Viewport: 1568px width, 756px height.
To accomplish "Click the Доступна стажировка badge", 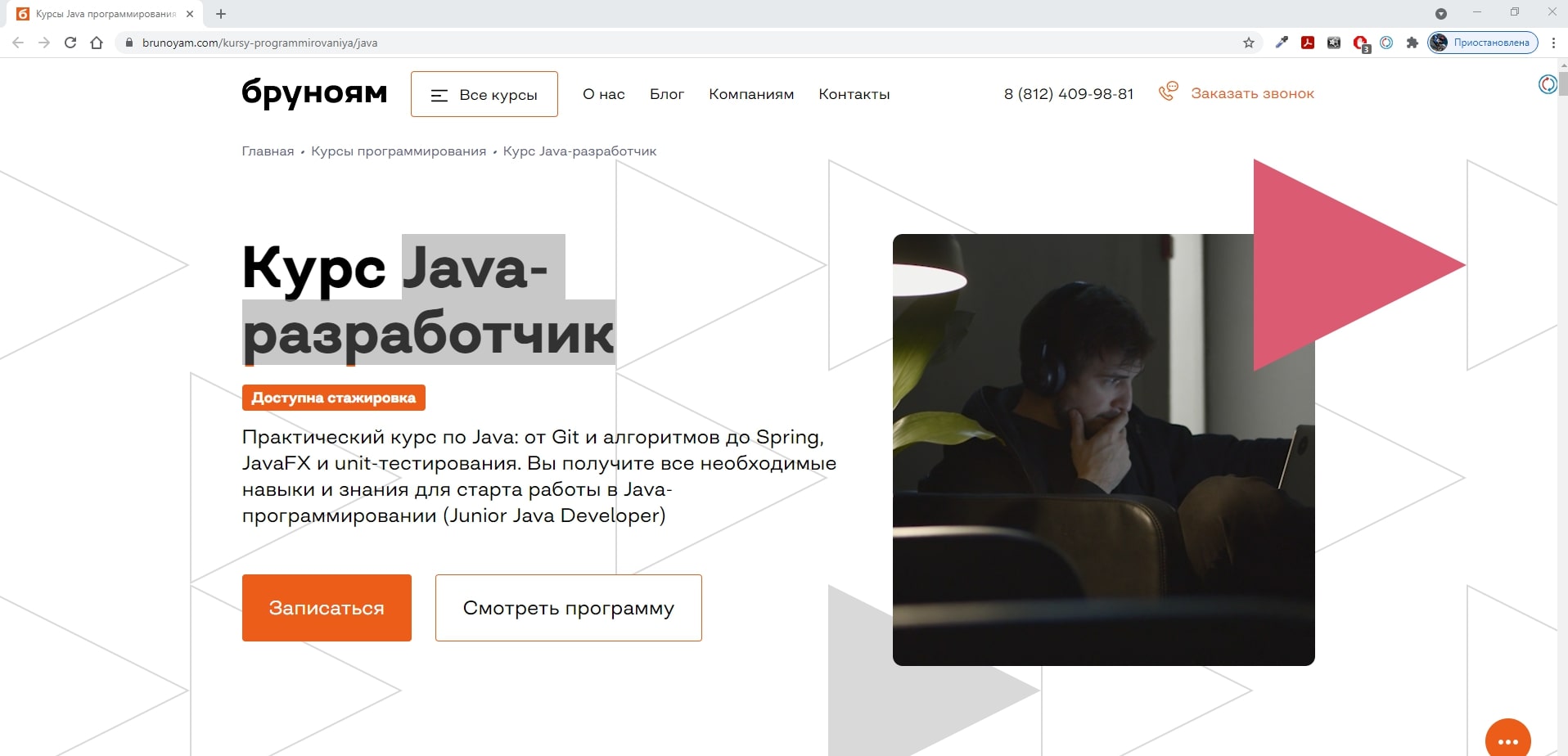I will click(x=334, y=398).
